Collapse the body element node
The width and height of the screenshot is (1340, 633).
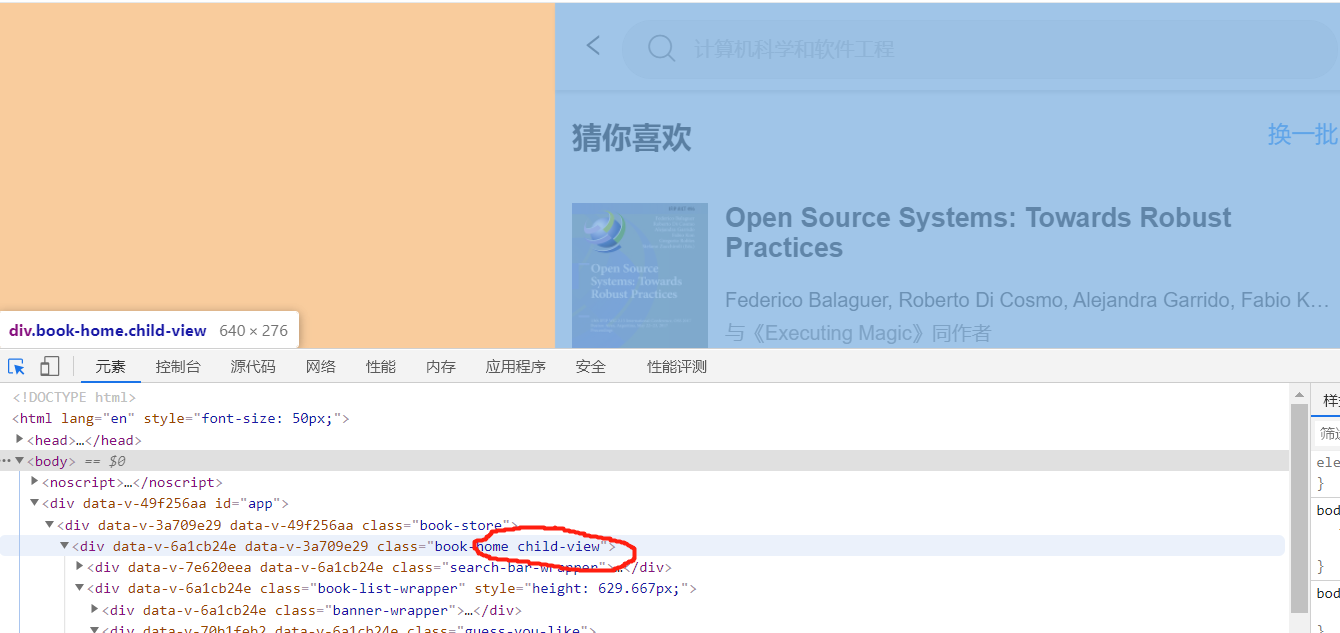(x=19, y=460)
